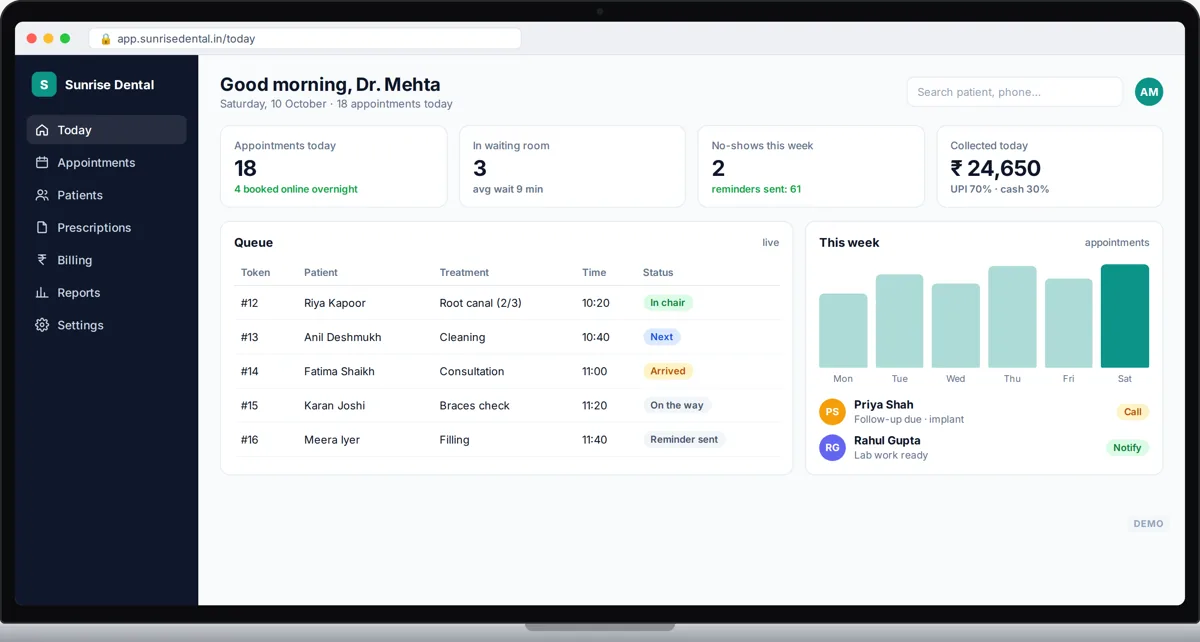
Task: Open Patients section label
Action: 80,195
